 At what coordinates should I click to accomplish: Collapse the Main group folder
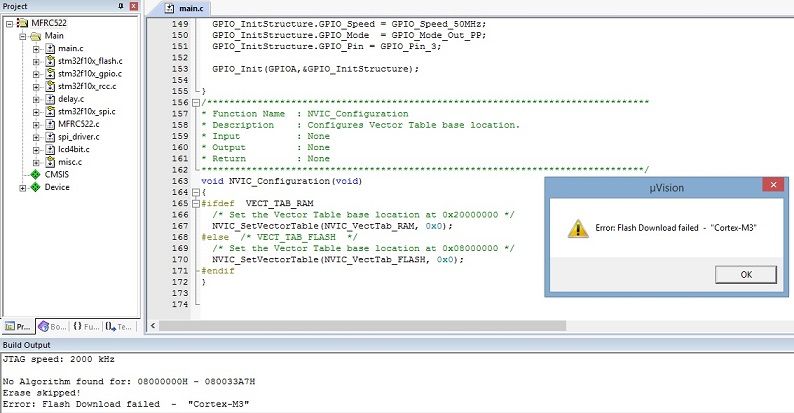[x=23, y=36]
